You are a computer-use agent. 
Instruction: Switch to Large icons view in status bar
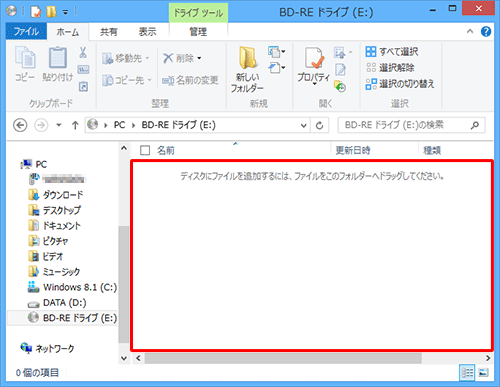(x=484, y=372)
